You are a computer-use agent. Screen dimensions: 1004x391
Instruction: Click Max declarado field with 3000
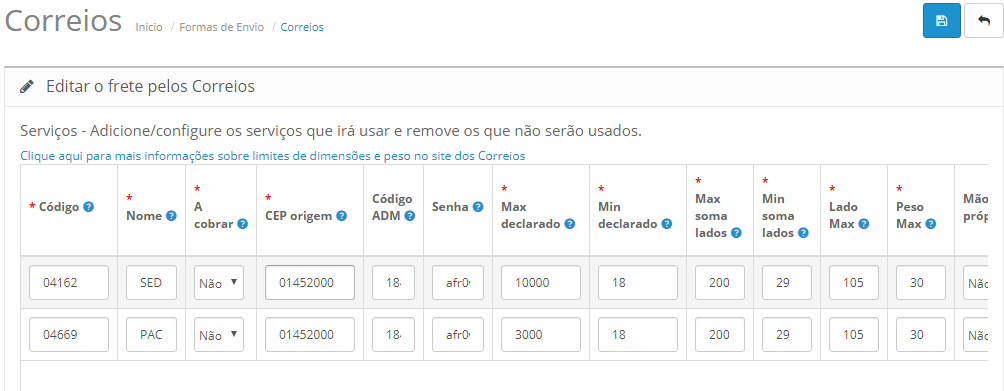pyautogui.click(x=541, y=335)
